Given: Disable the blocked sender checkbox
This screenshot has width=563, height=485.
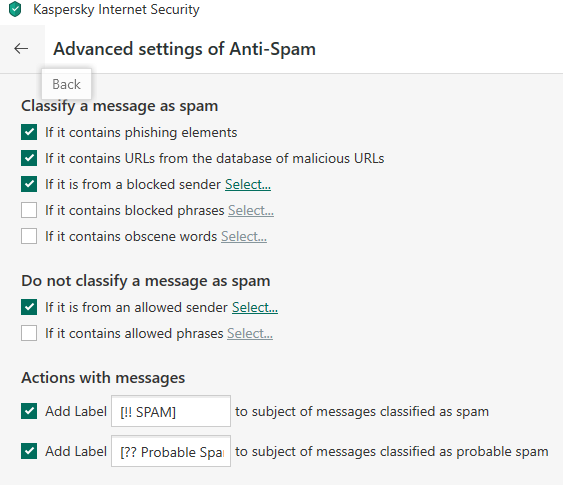Looking at the screenshot, I should (29, 184).
